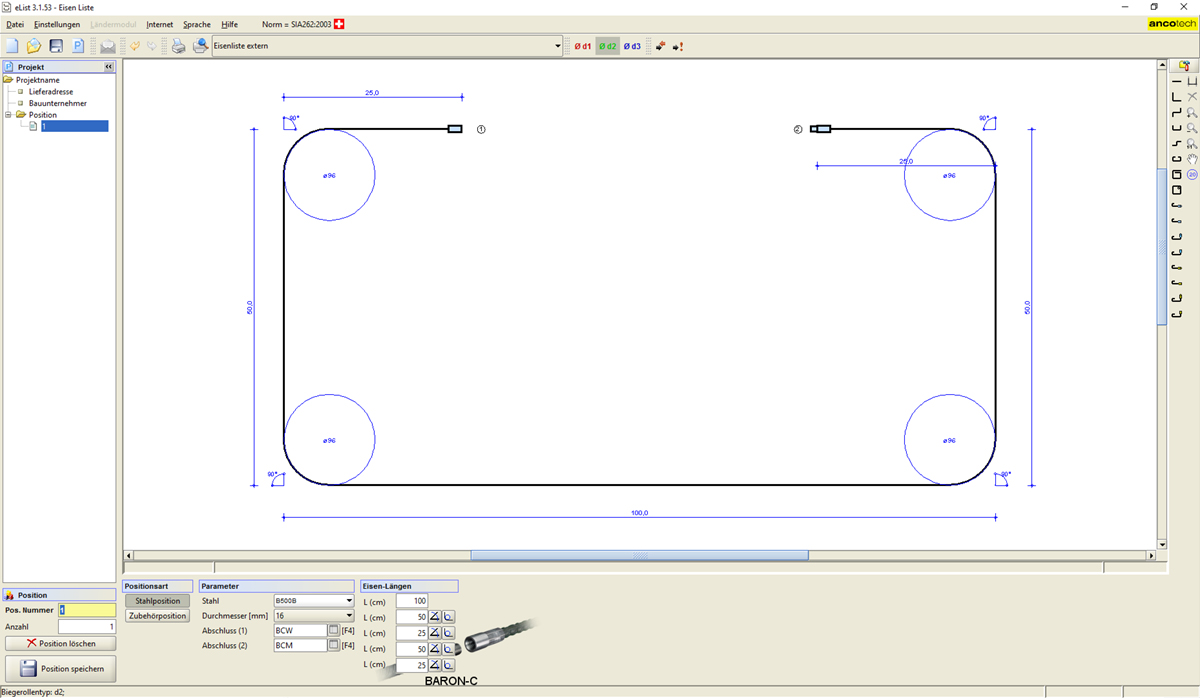The image size is (1200, 698).
Task: Open the Einstellungen menu
Action: click(x=57, y=24)
